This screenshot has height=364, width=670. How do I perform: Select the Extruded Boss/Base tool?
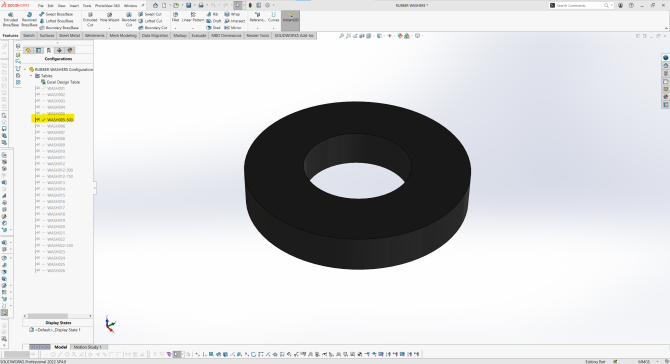(x=11, y=20)
